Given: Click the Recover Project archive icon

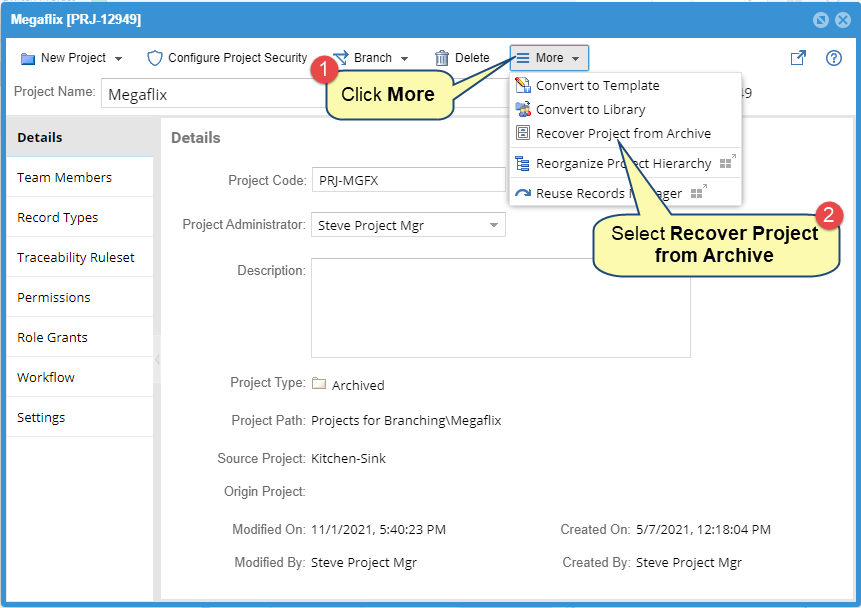Looking at the screenshot, I should click(523, 133).
